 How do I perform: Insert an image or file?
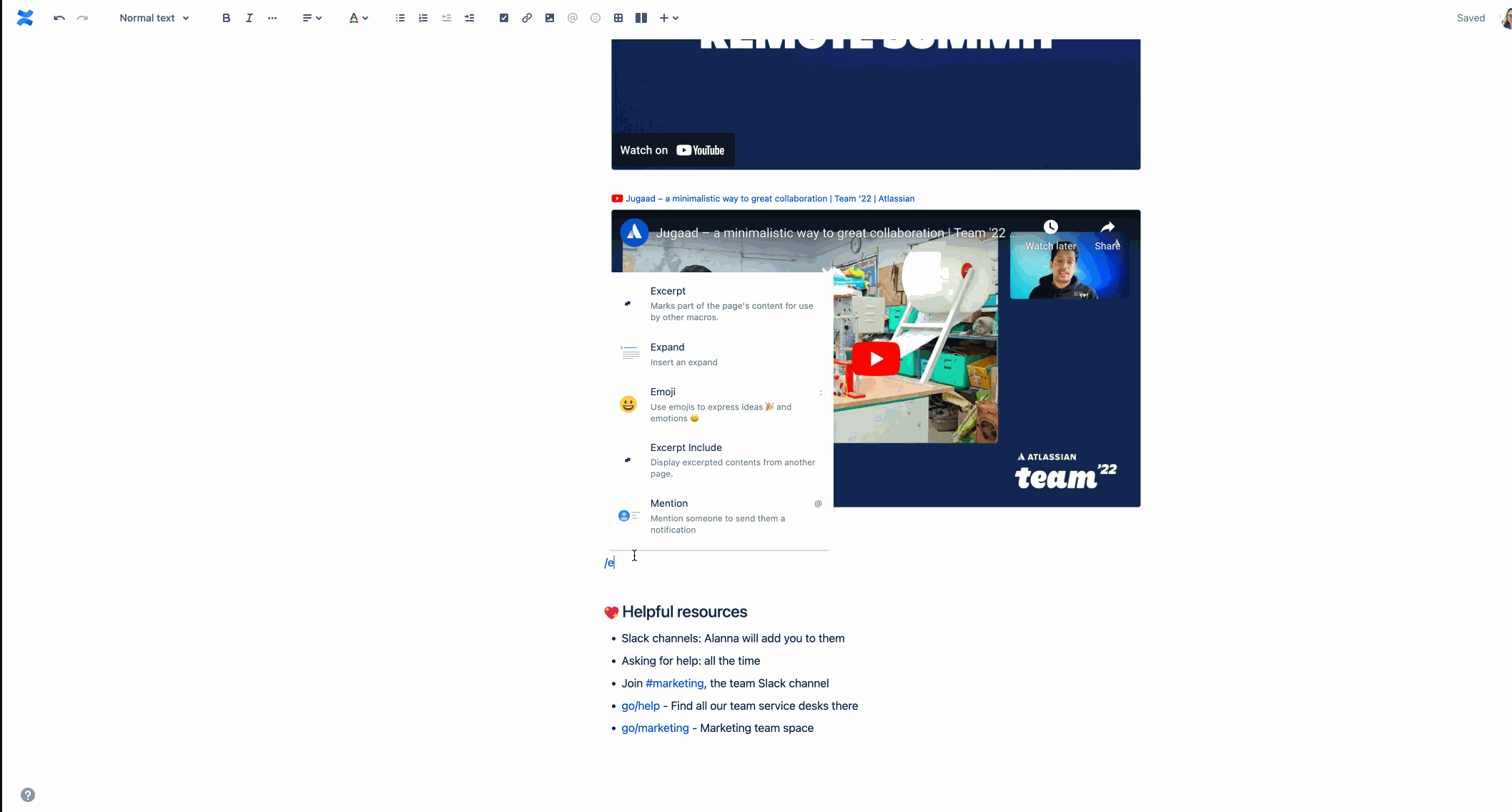pos(550,18)
